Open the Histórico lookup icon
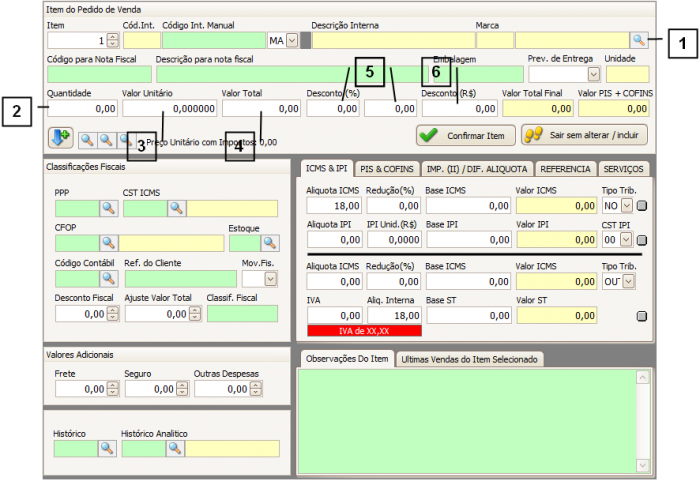Image resolution: width=700 pixels, height=481 pixels. (108, 449)
